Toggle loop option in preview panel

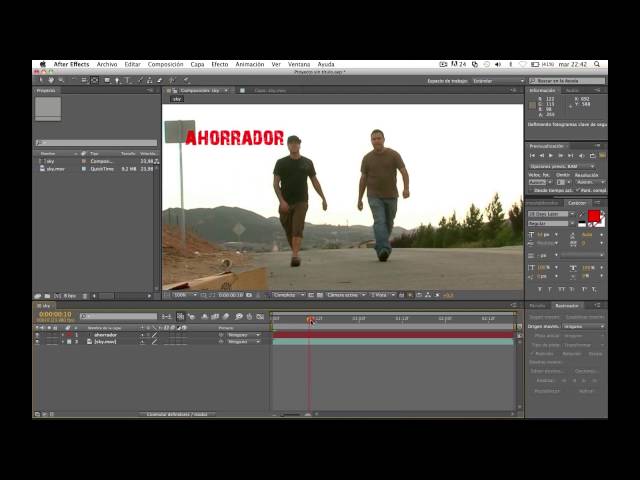pos(592,156)
